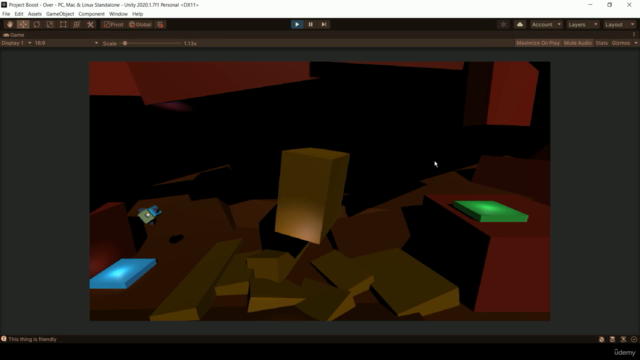
Task: Open the cloud services window
Action: pos(520,24)
